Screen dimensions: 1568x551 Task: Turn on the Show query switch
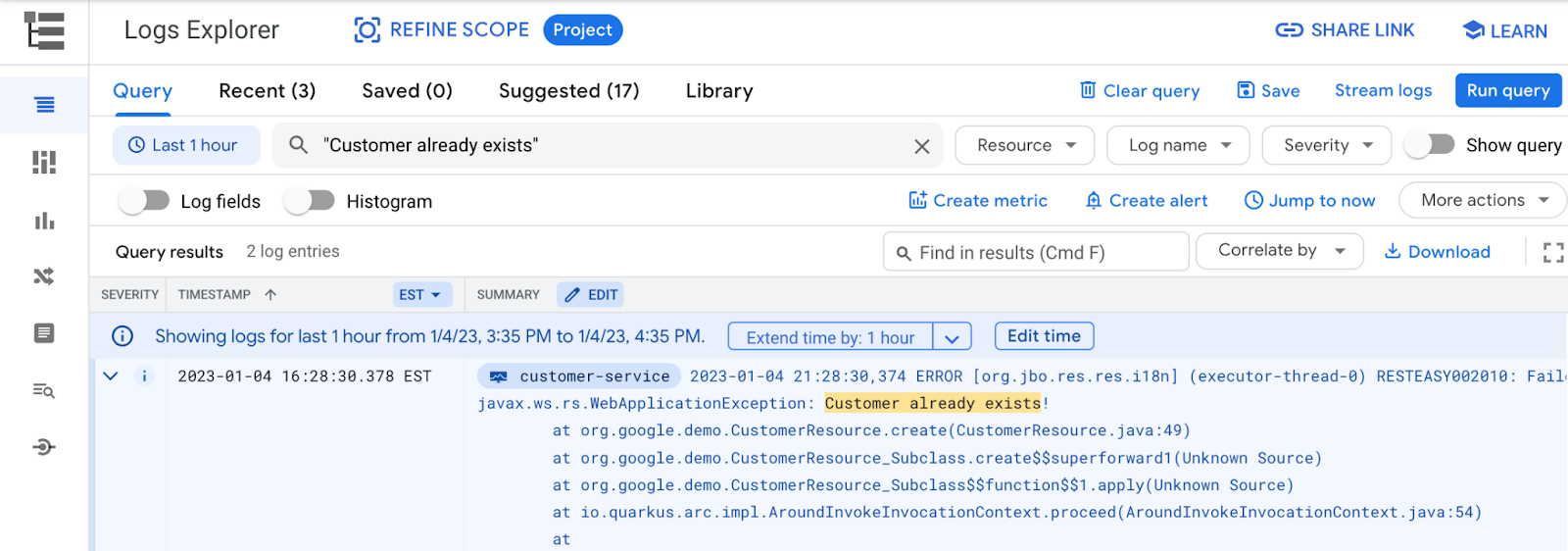(x=1430, y=145)
